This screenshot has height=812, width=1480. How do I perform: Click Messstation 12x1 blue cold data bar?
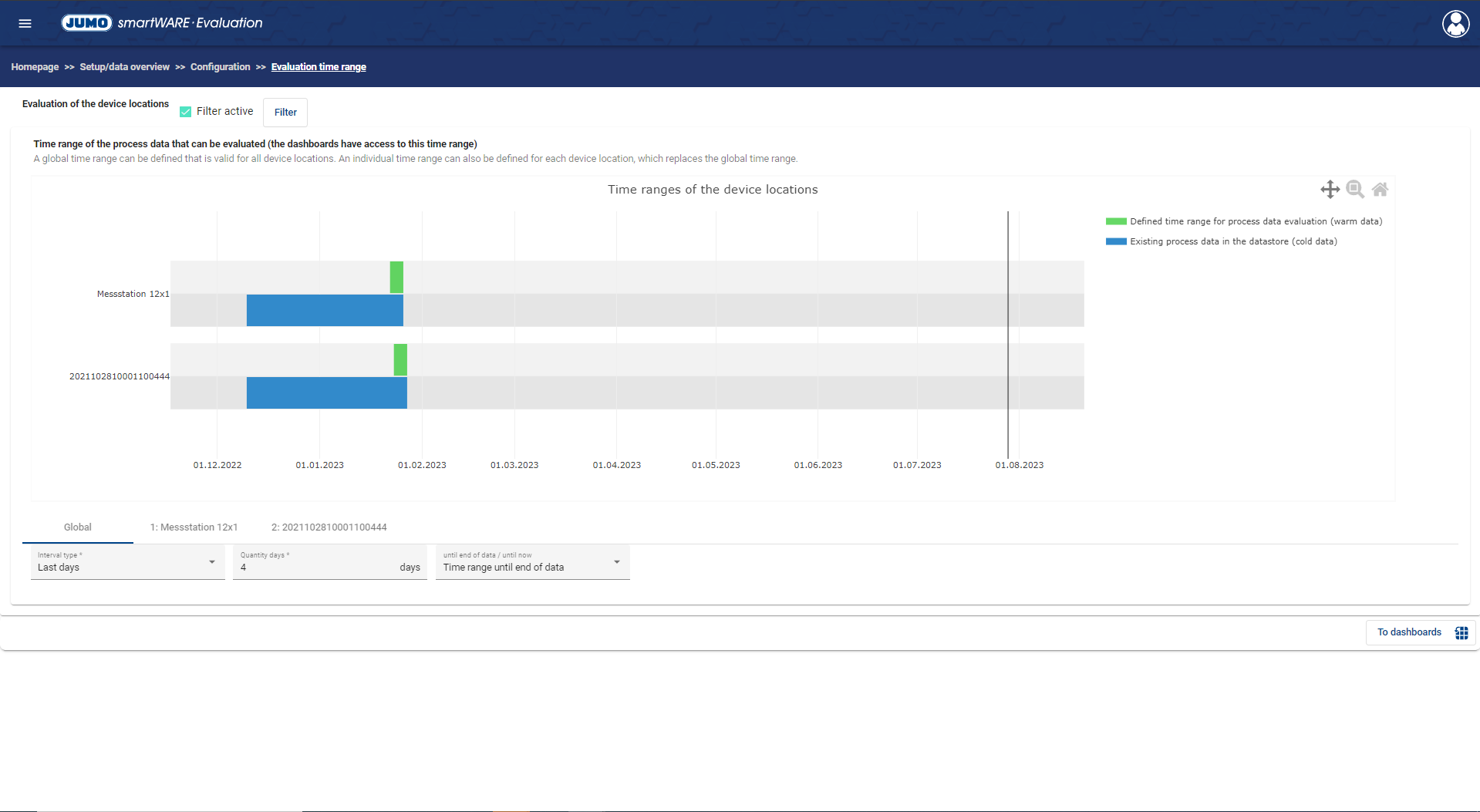coord(324,310)
